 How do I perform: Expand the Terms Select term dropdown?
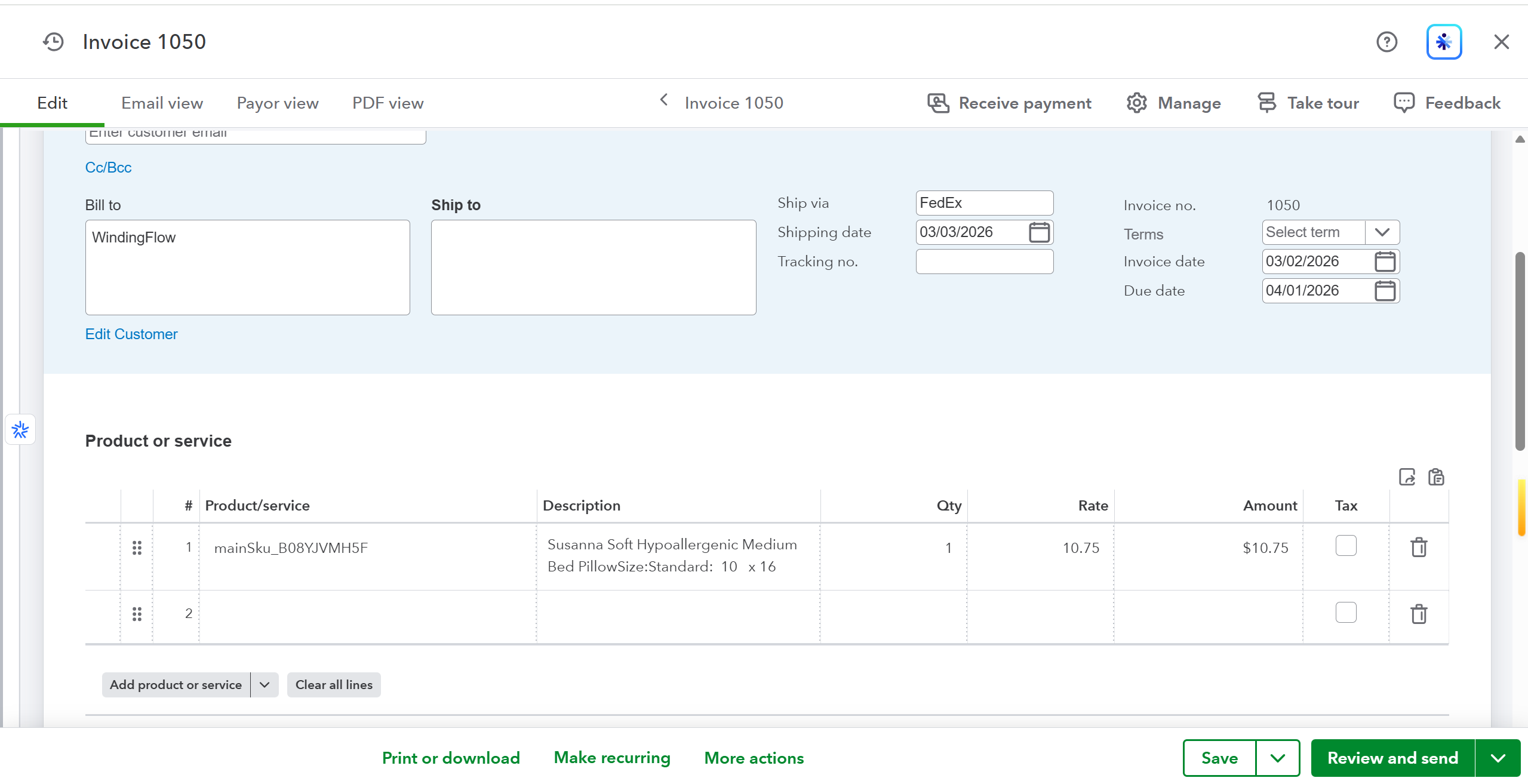click(1383, 232)
